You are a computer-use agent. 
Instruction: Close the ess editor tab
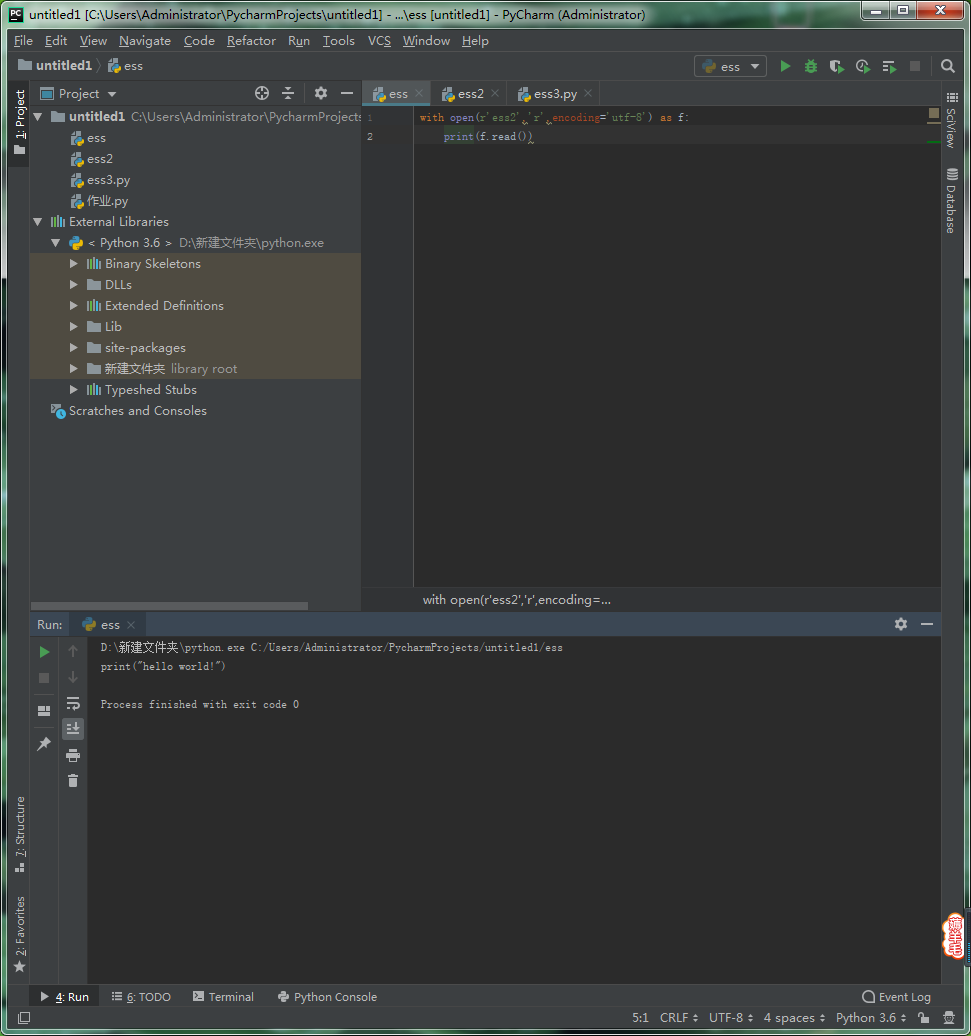point(419,94)
